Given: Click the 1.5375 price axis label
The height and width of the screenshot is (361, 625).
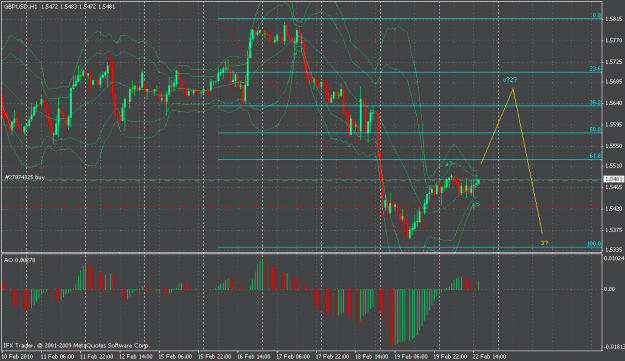Looking at the screenshot, I should 613,230.
